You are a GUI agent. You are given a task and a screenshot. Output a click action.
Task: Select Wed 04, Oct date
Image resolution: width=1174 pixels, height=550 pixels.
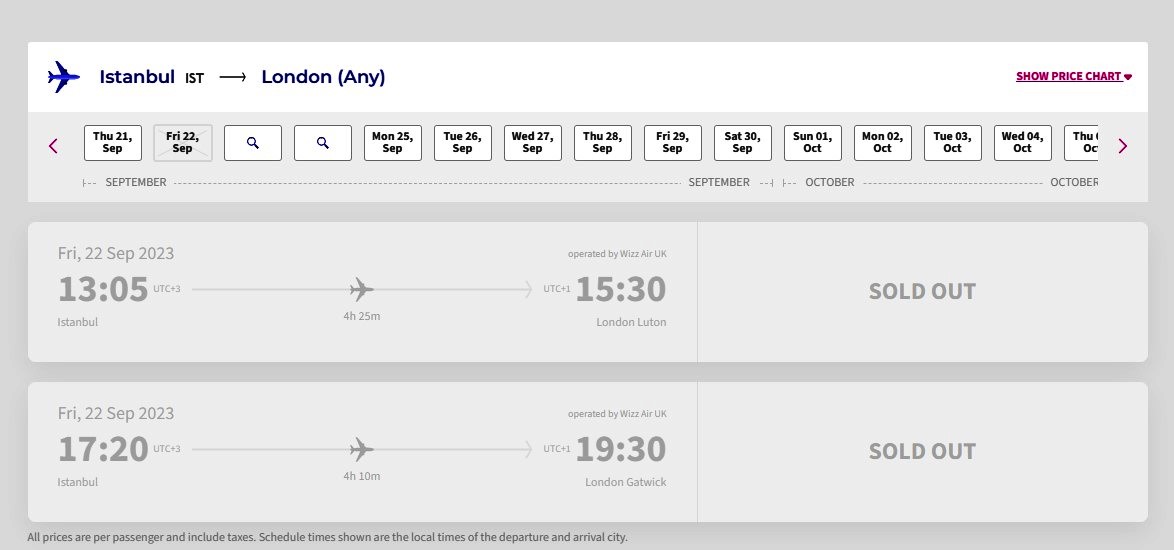[1023, 143]
